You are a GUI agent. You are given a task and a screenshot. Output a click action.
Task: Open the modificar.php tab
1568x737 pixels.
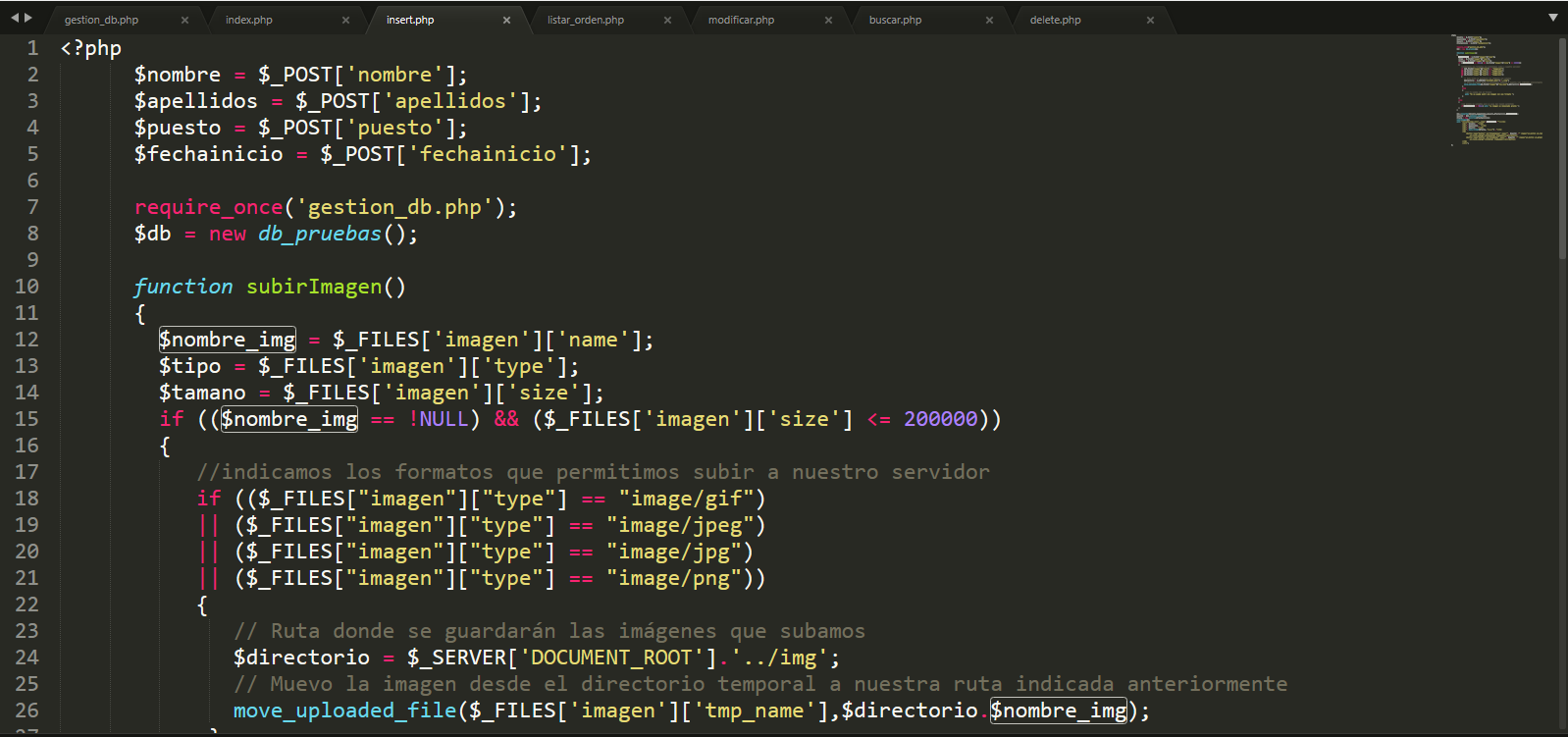click(741, 20)
